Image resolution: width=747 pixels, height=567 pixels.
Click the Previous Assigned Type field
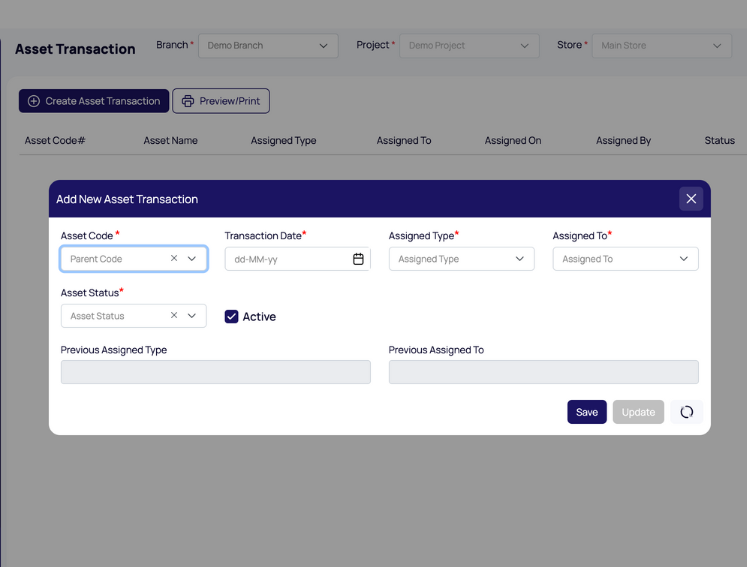(215, 372)
